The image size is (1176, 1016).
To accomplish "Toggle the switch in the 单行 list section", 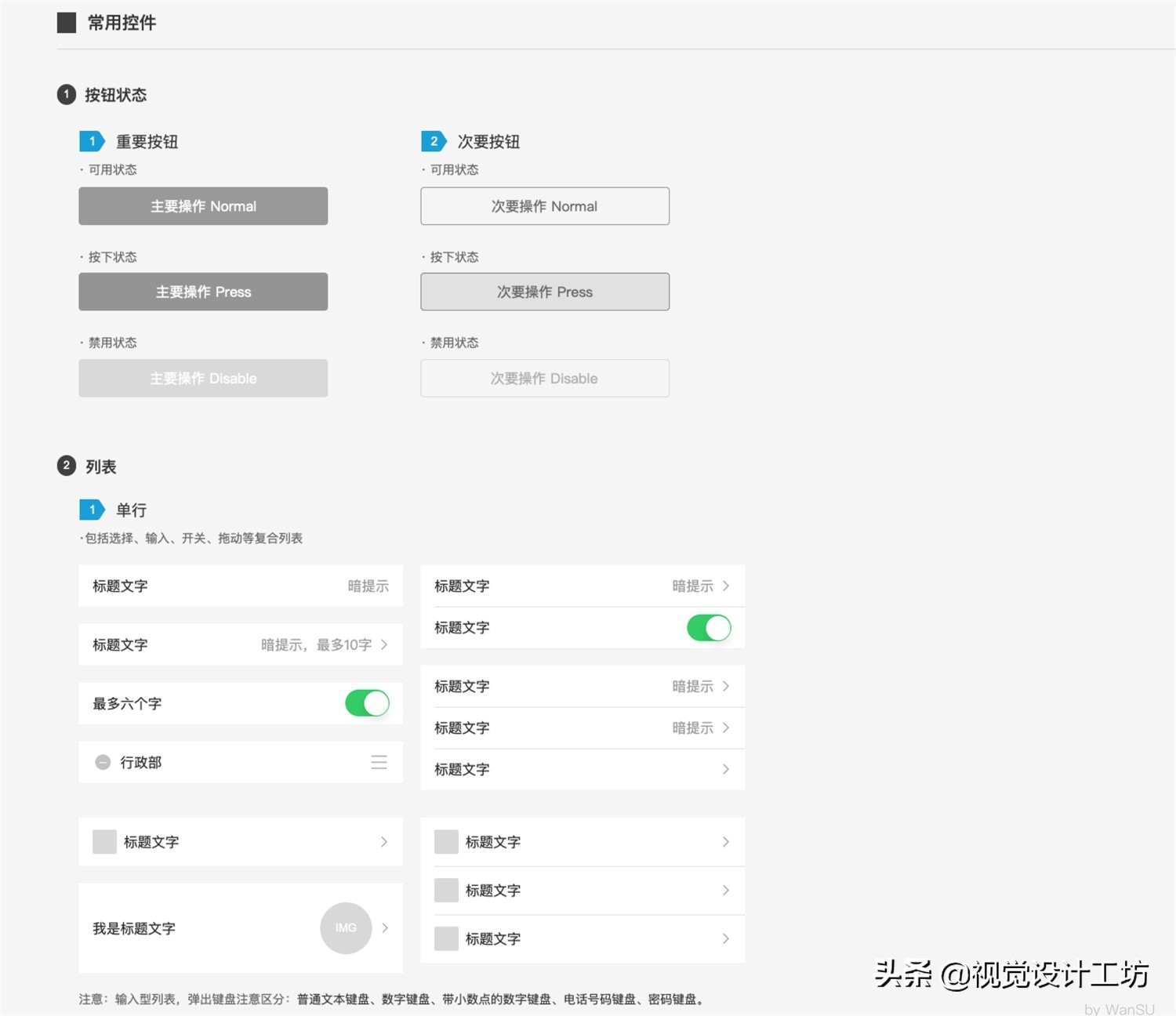I will click(366, 703).
